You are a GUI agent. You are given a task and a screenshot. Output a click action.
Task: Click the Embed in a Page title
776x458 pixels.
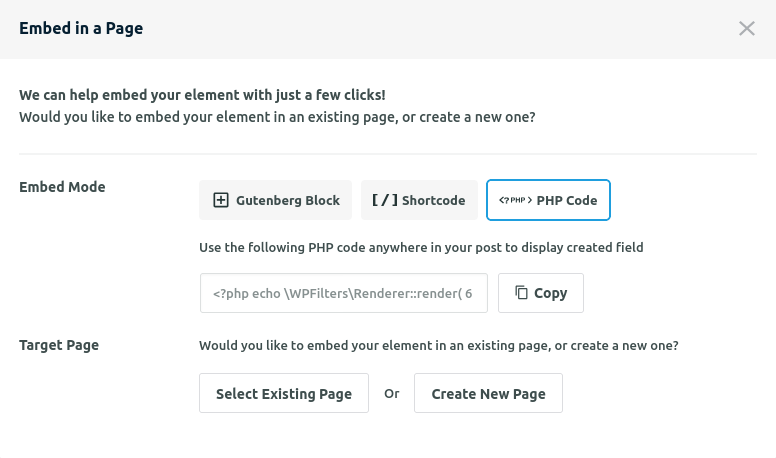81,28
